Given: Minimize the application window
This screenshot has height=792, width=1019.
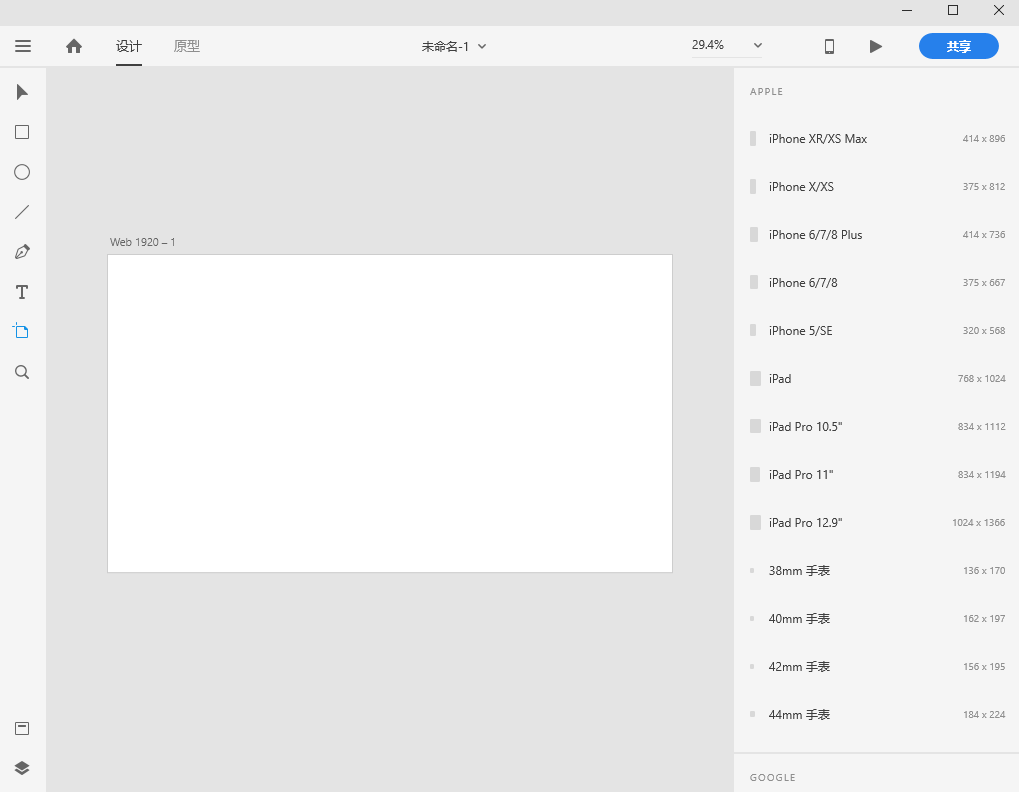Looking at the screenshot, I should pos(907,10).
